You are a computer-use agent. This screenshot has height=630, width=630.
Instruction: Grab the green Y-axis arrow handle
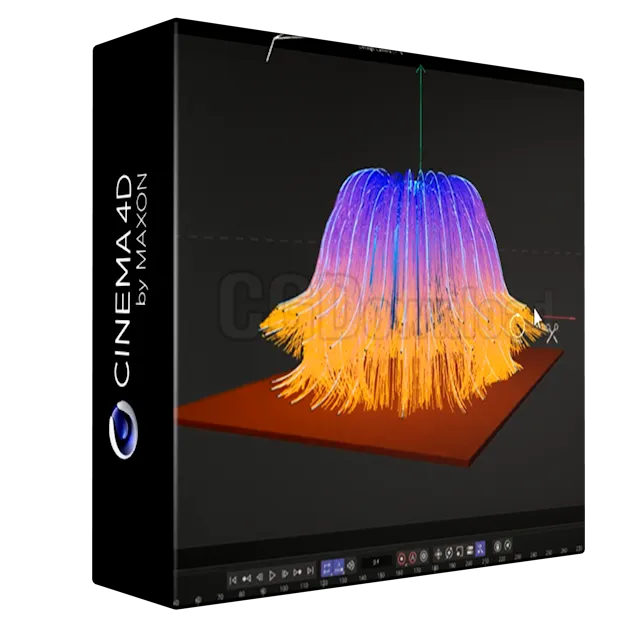(421, 70)
